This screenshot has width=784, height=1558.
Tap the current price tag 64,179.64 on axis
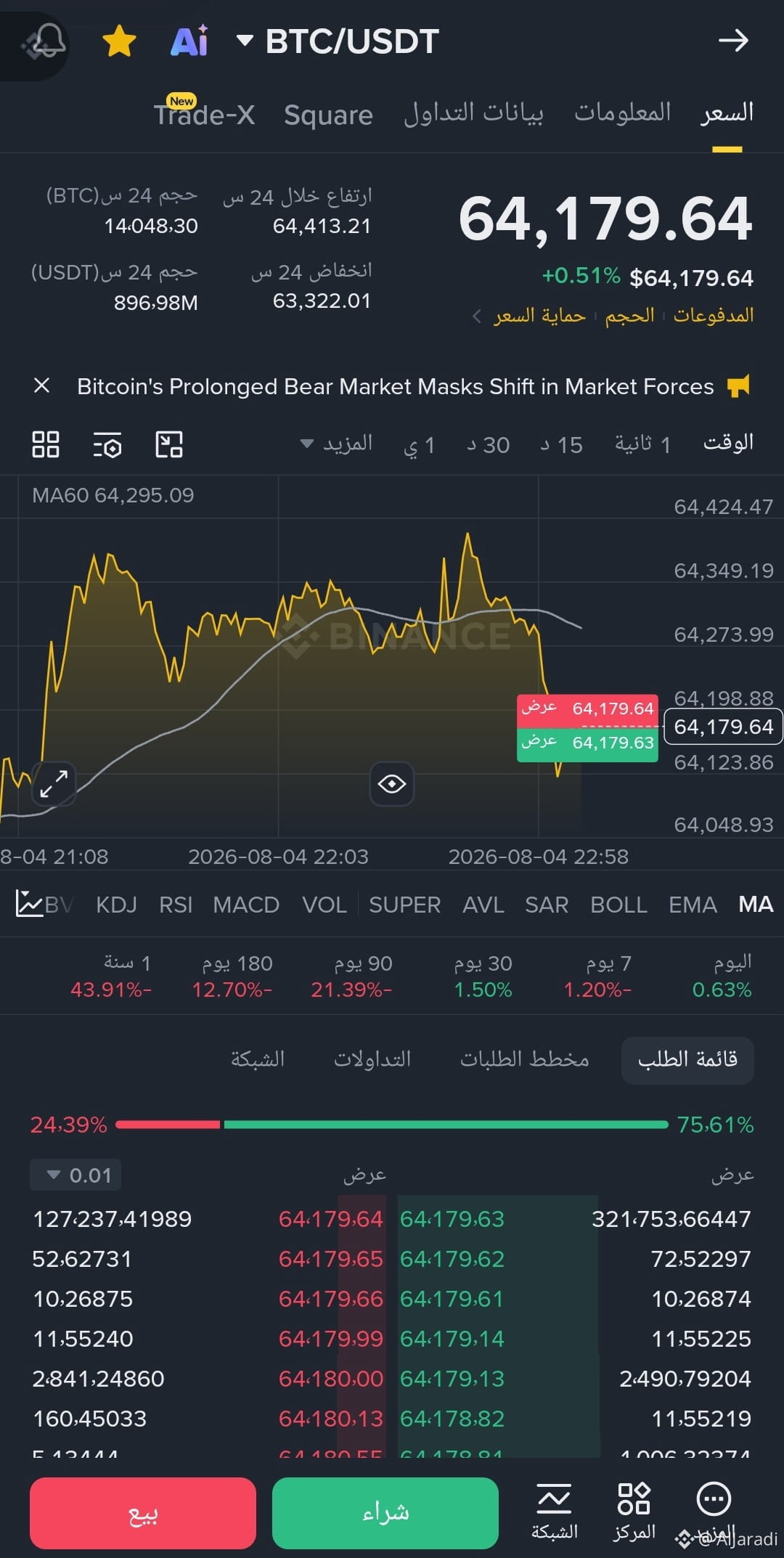[x=723, y=726]
